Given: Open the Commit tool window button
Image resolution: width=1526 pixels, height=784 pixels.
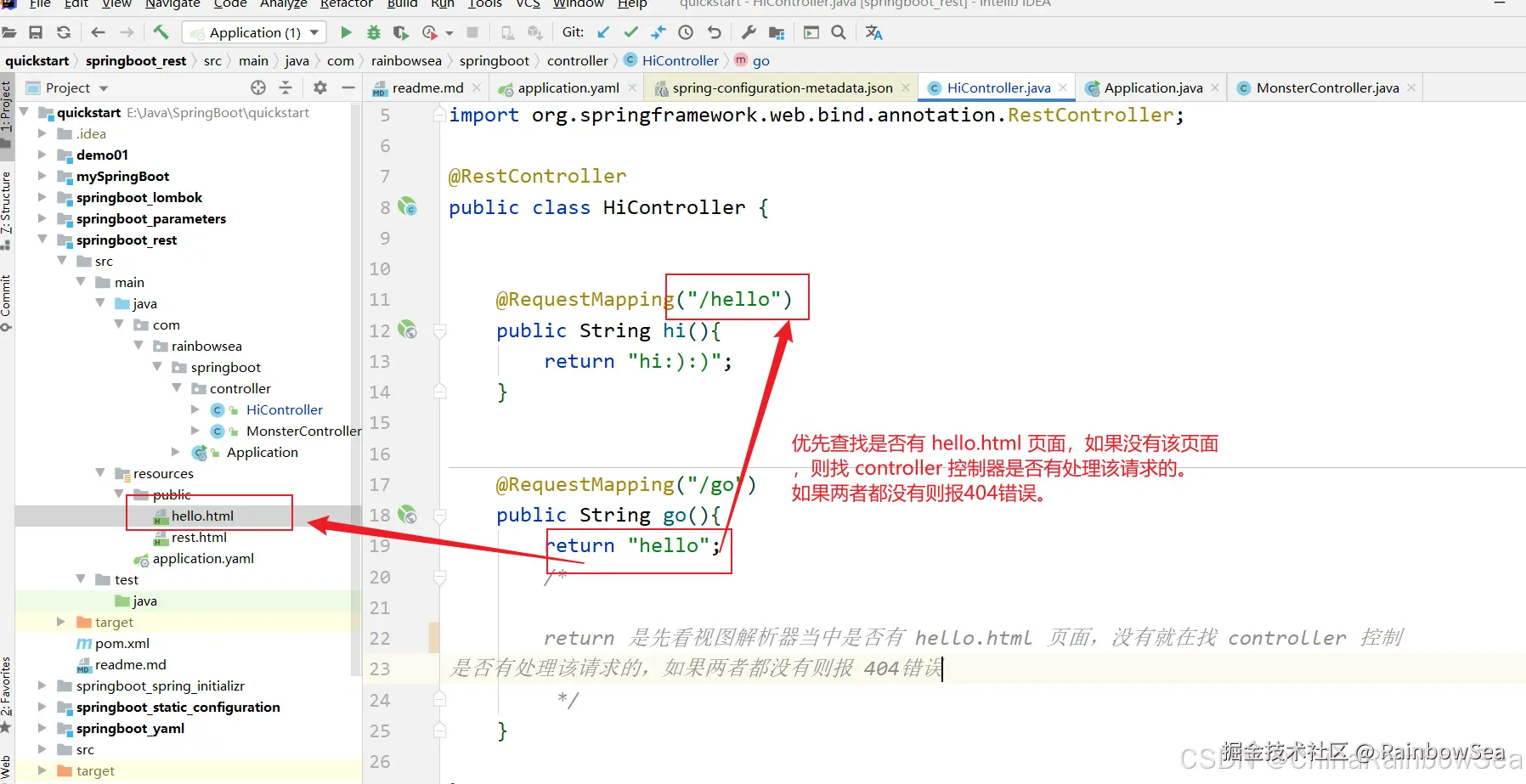Looking at the screenshot, I should pyautogui.click(x=6, y=302).
